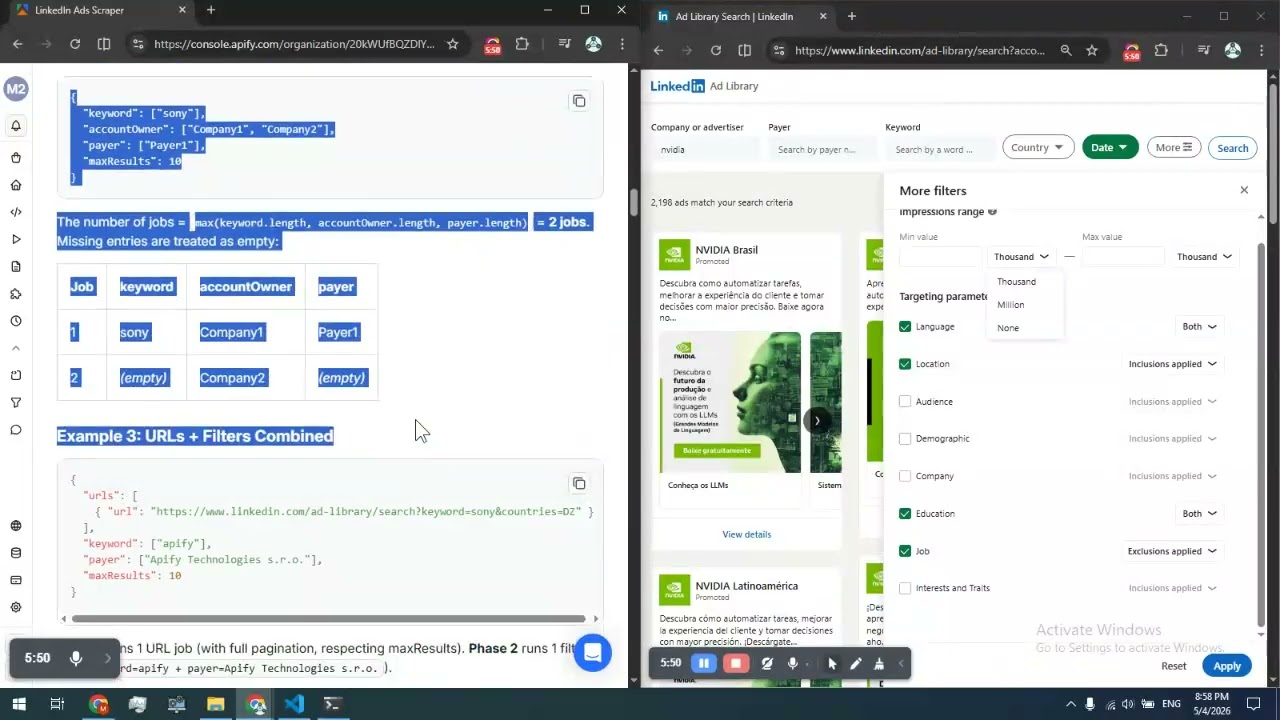The width and height of the screenshot is (1280, 720).
Task: Open the green Date filter dropdown
Action: pos(1110,148)
